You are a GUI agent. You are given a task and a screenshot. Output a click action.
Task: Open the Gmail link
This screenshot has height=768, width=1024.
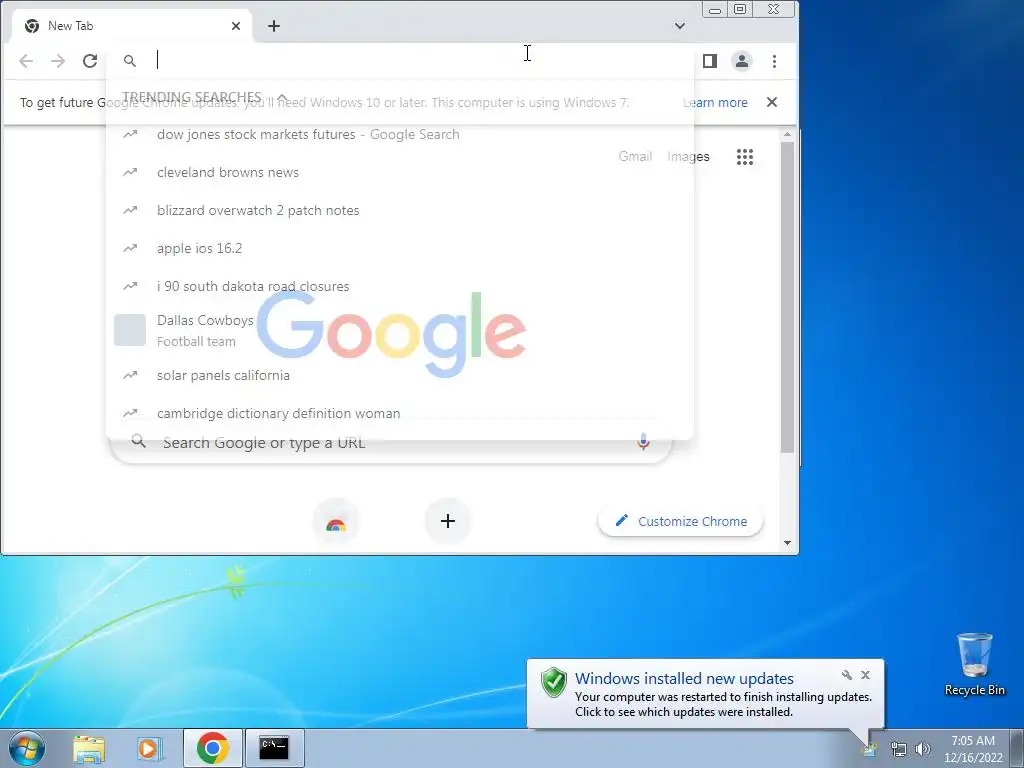point(635,157)
